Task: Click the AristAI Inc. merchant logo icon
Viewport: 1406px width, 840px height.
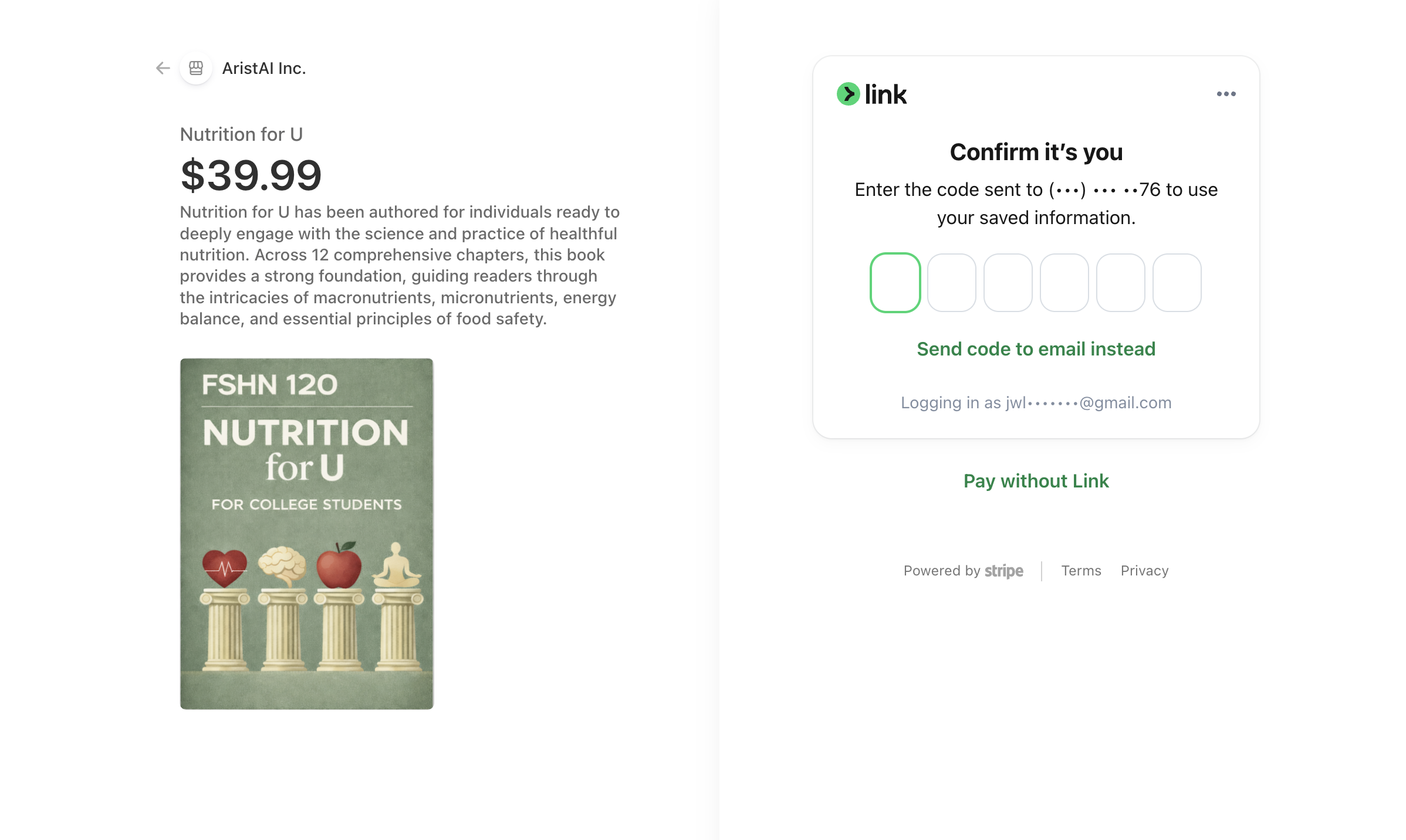Action: (195, 69)
